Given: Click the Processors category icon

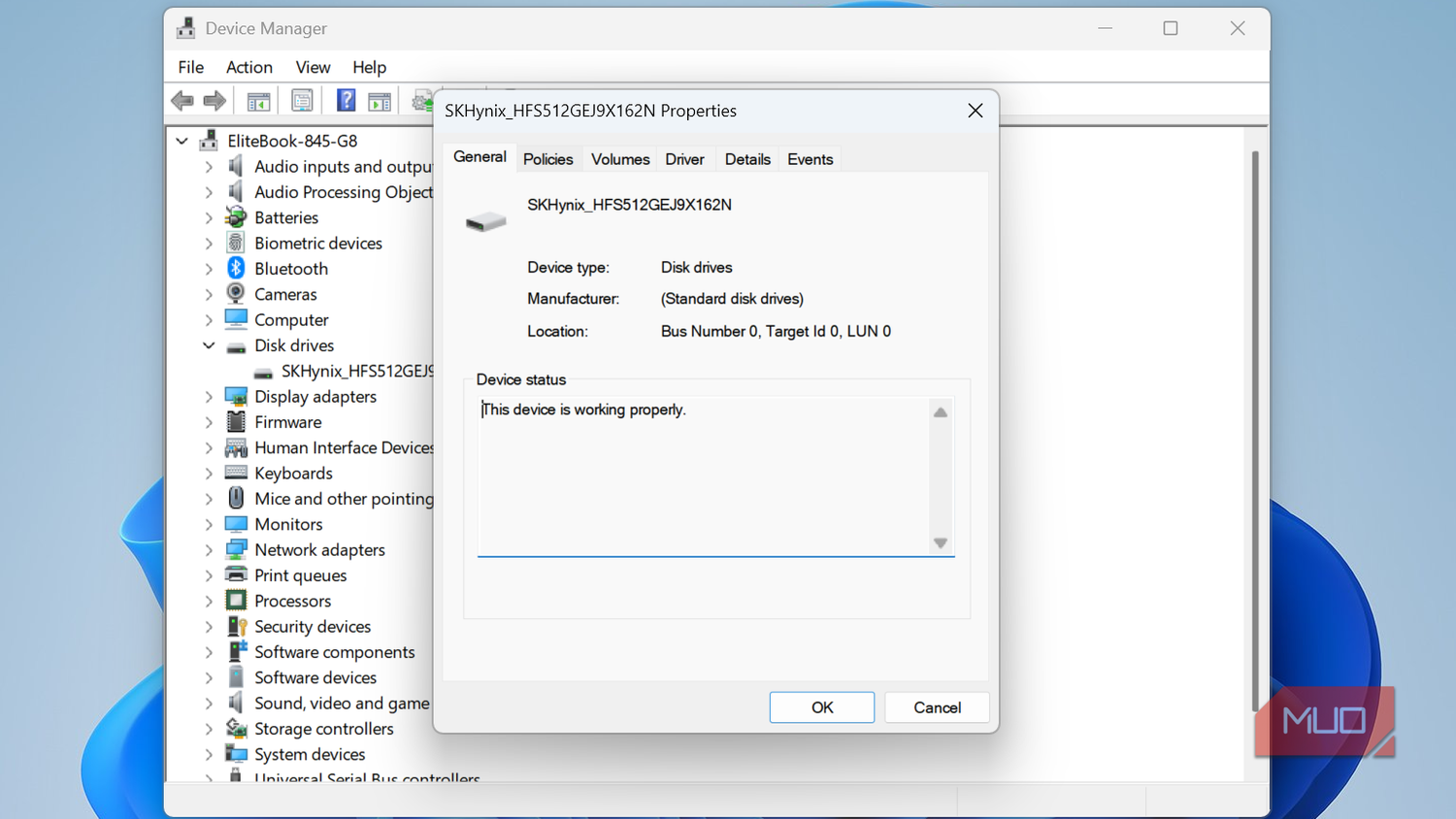Looking at the screenshot, I should (x=236, y=601).
